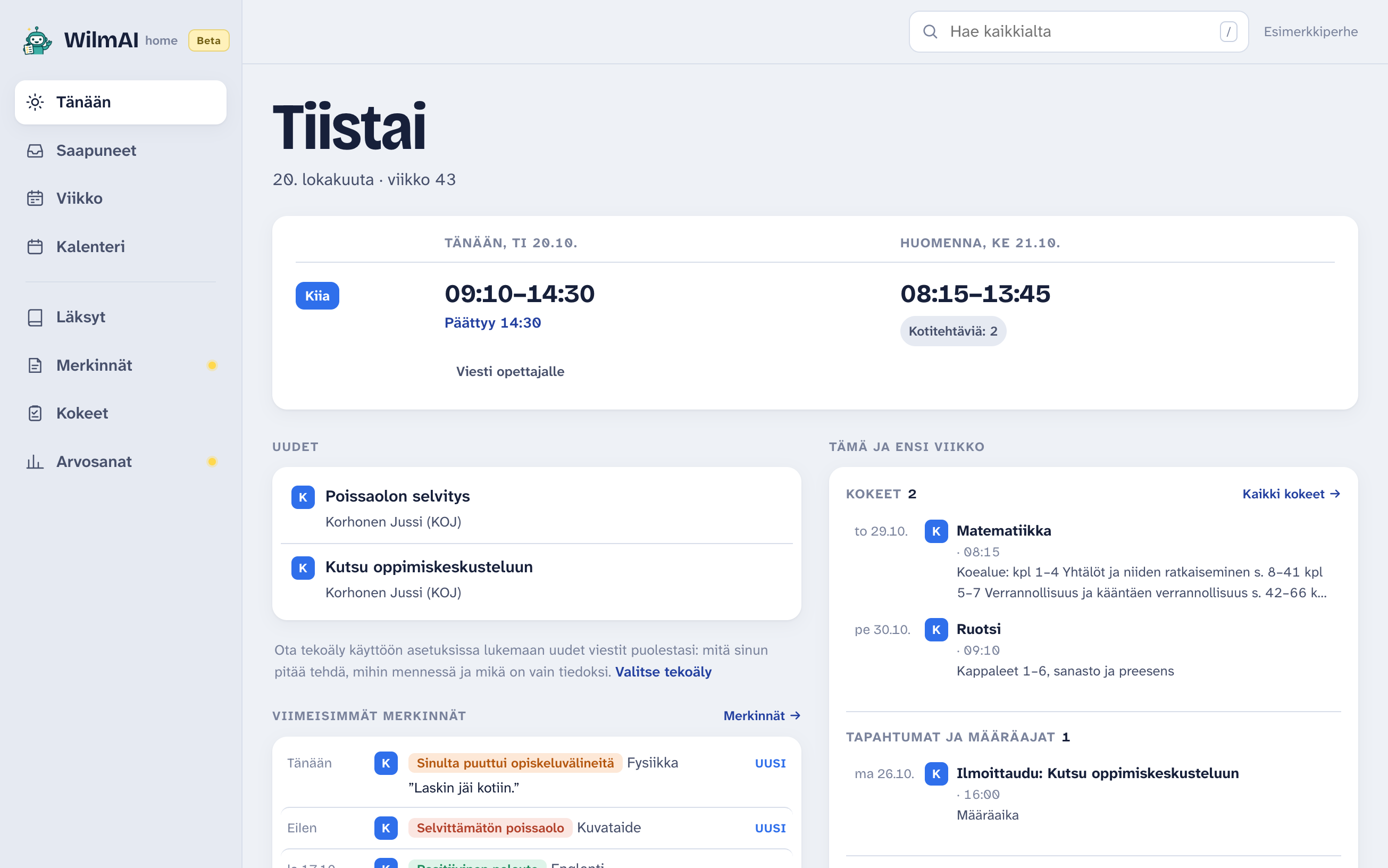Open Arvosanat in the sidebar

121,462
